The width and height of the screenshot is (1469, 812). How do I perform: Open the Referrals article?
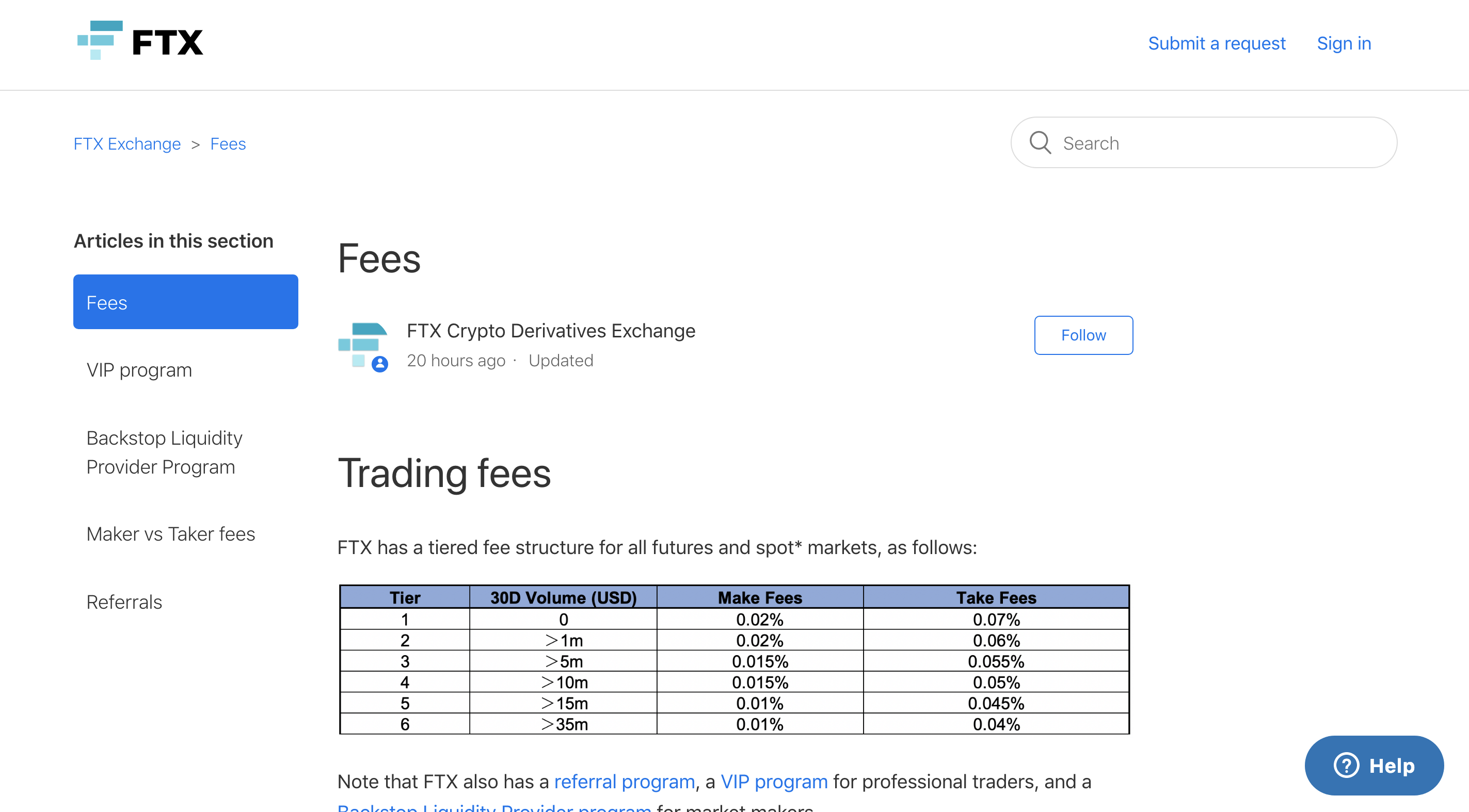[x=124, y=602]
